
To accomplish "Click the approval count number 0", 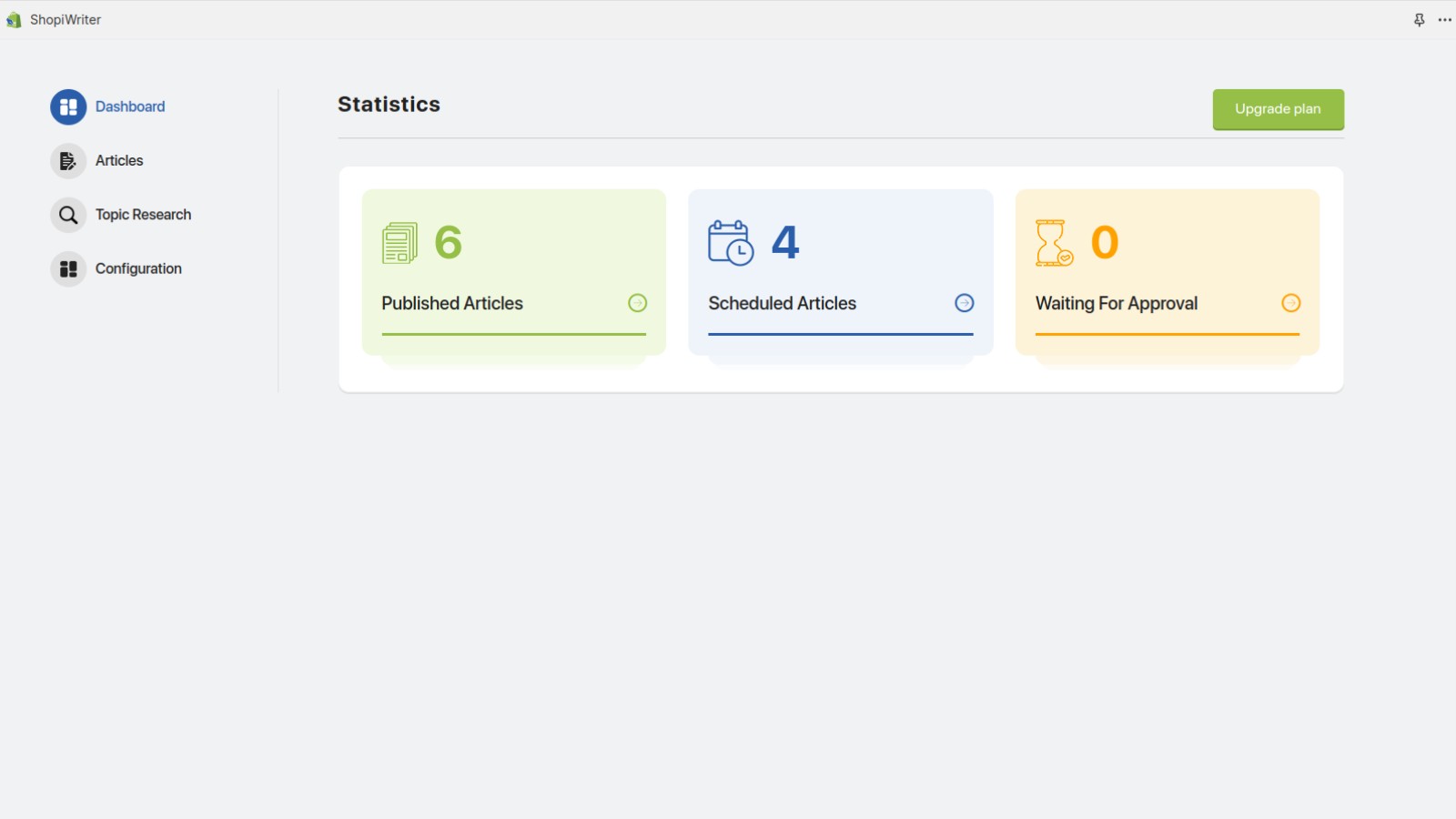I will coord(1105,242).
